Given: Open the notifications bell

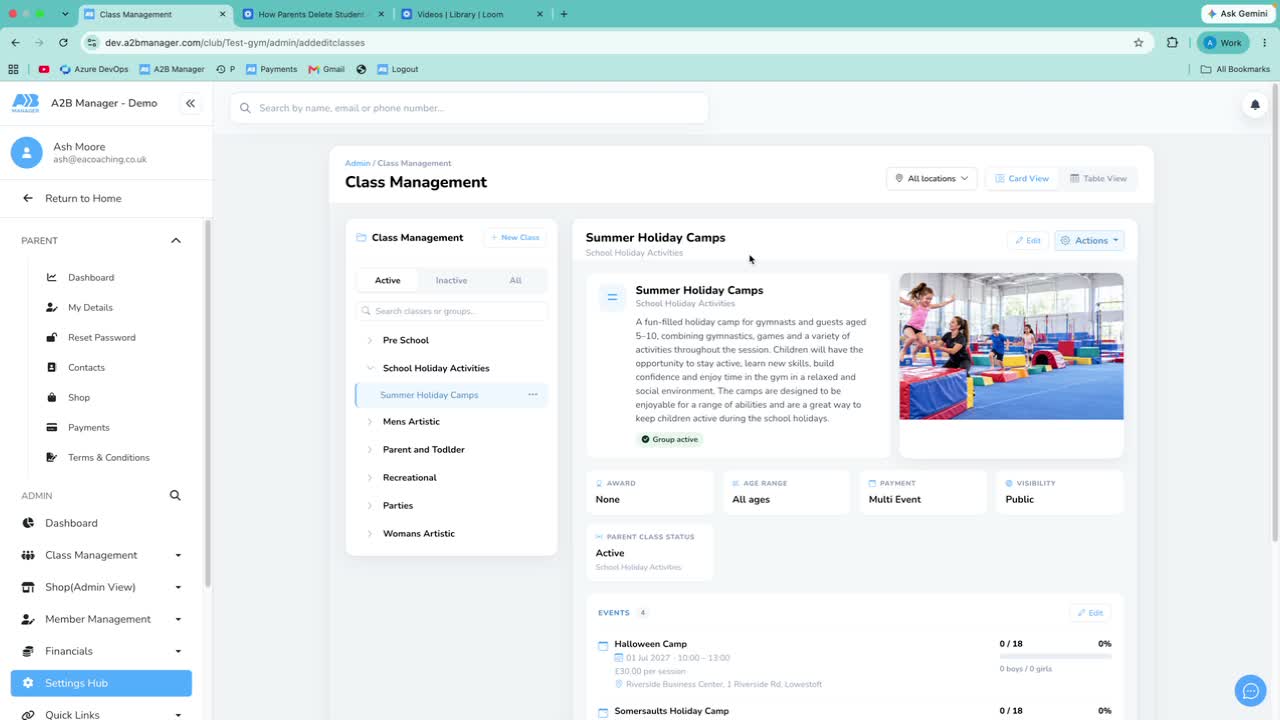Looking at the screenshot, I should (1255, 105).
